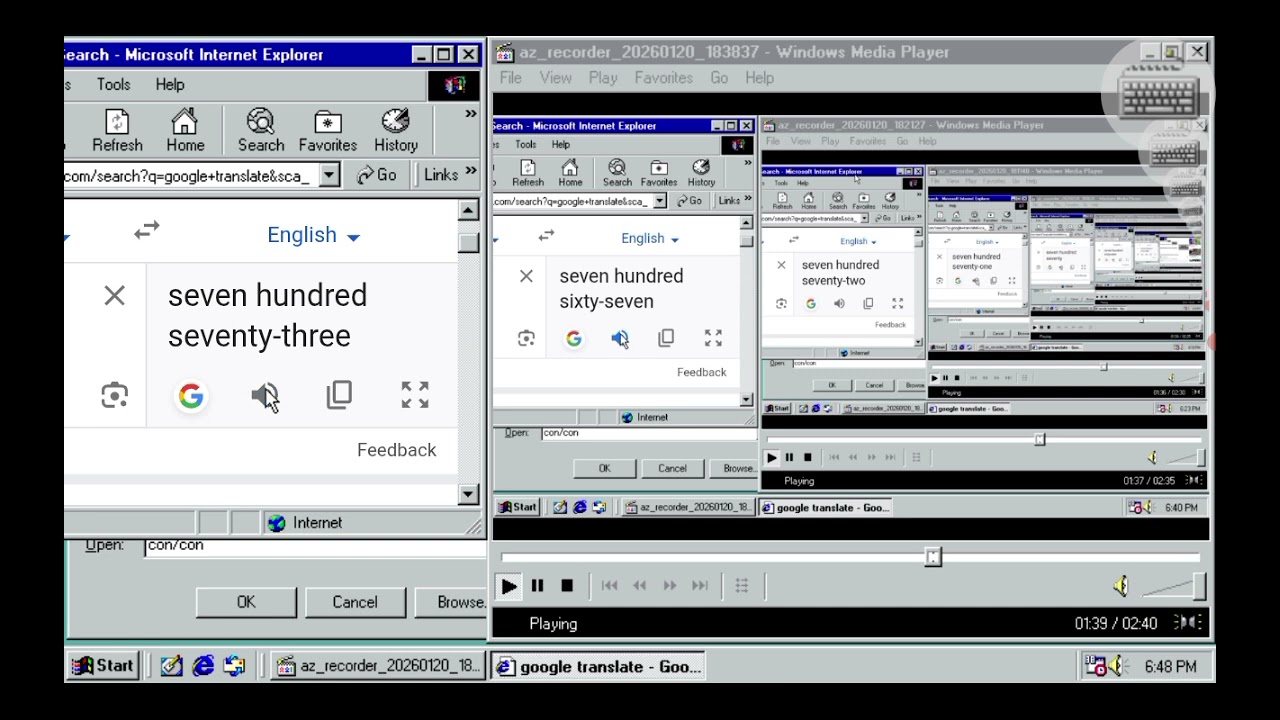Swap languages in the largest Google Translate panel
Image resolution: width=1280 pixels, height=720 pixels.
[147, 231]
